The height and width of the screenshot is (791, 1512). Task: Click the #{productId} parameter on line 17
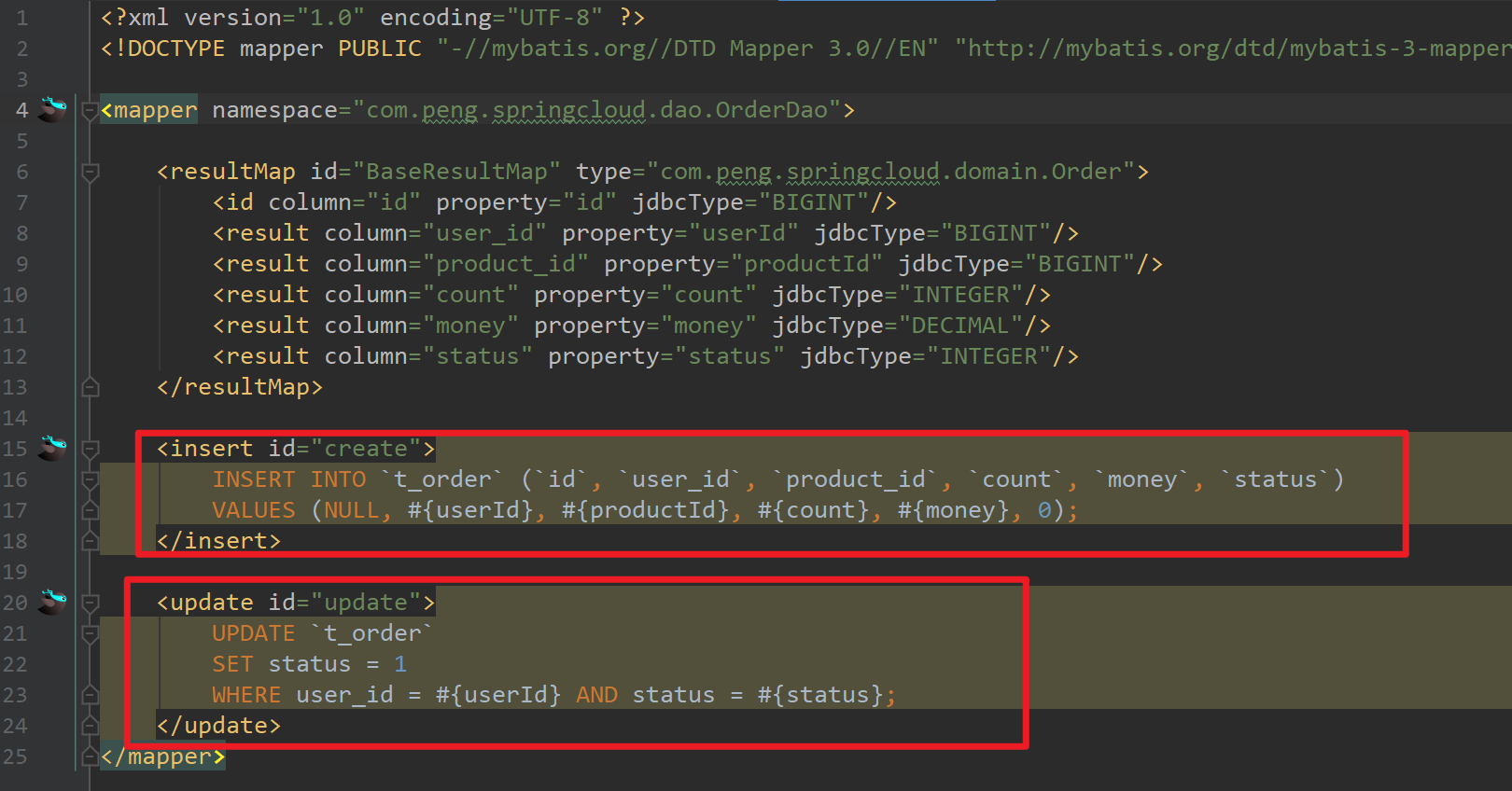pos(645,510)
